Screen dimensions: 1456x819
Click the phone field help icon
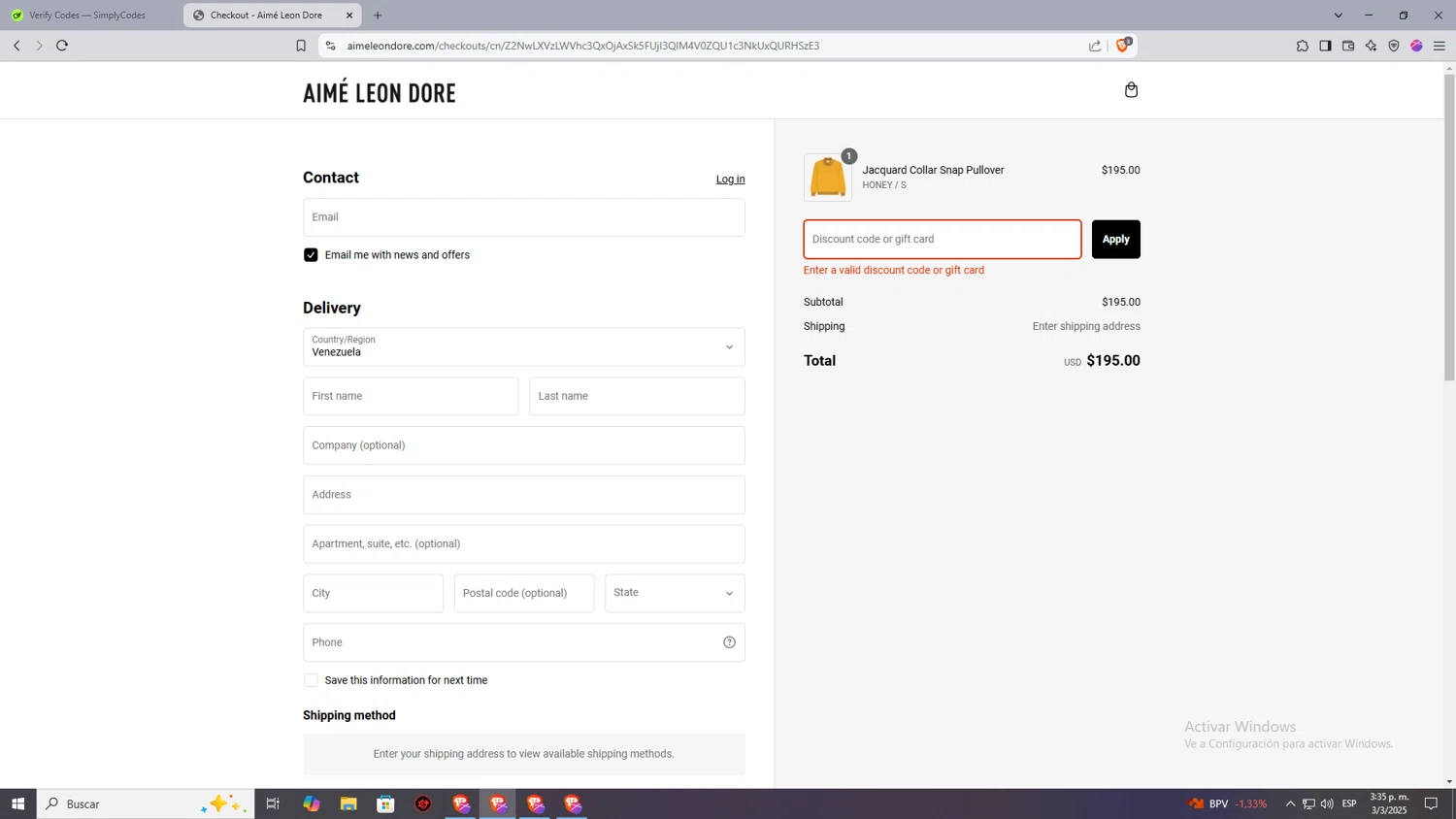click(729, 642)
